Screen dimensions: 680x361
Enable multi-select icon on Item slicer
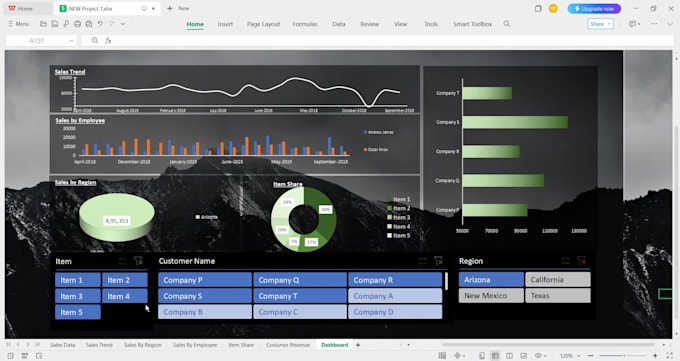(x=123, y=261)
